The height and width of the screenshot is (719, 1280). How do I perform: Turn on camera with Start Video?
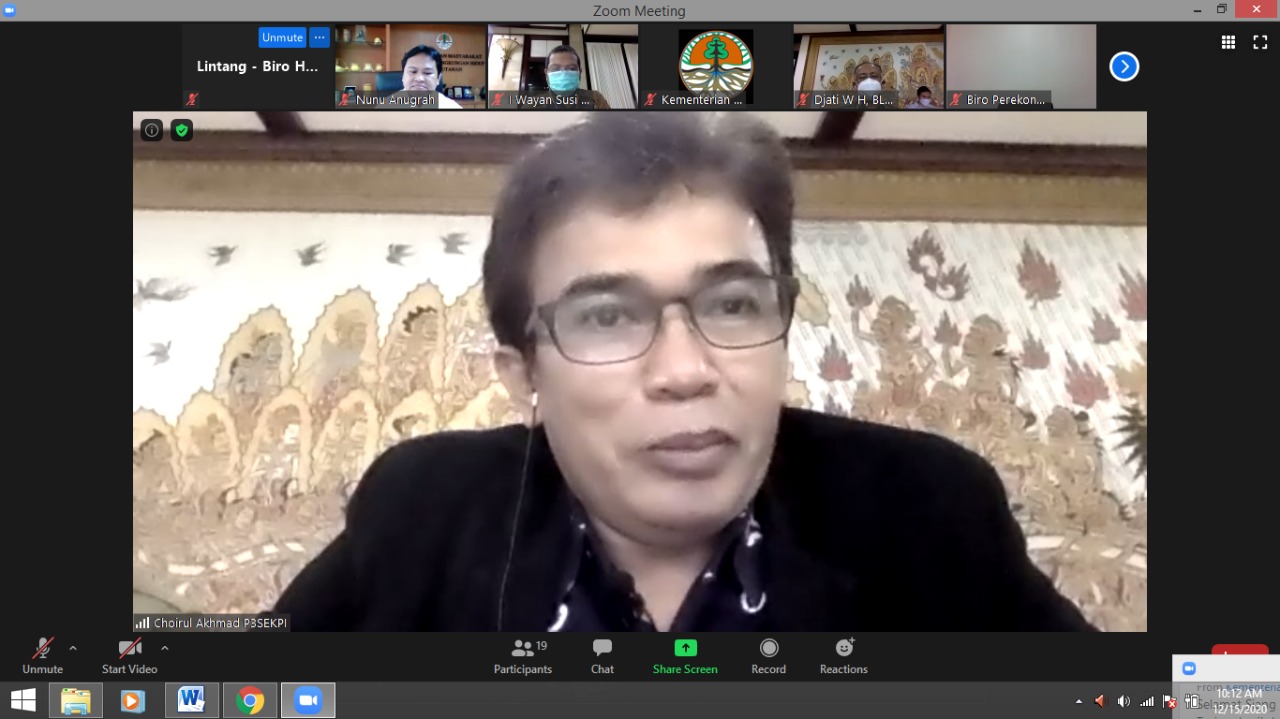click(x=129, y=649)
